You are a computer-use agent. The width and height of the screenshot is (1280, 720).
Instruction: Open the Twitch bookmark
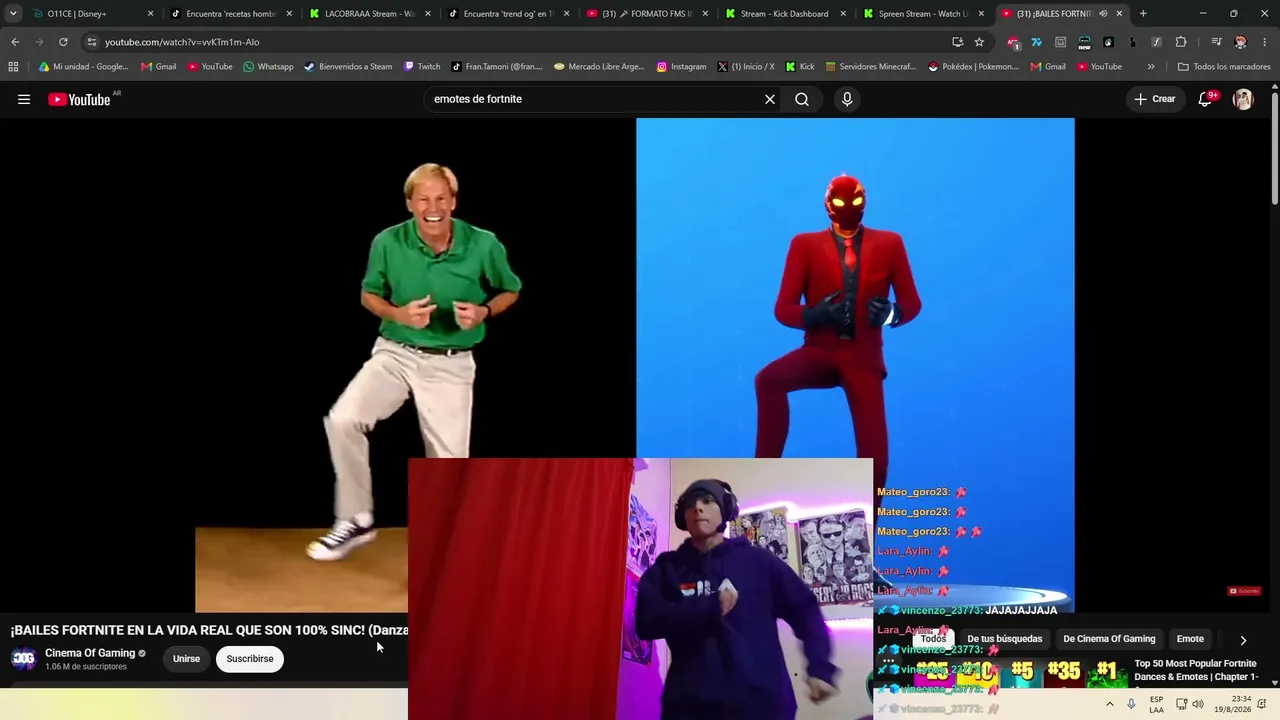[422, 67]
